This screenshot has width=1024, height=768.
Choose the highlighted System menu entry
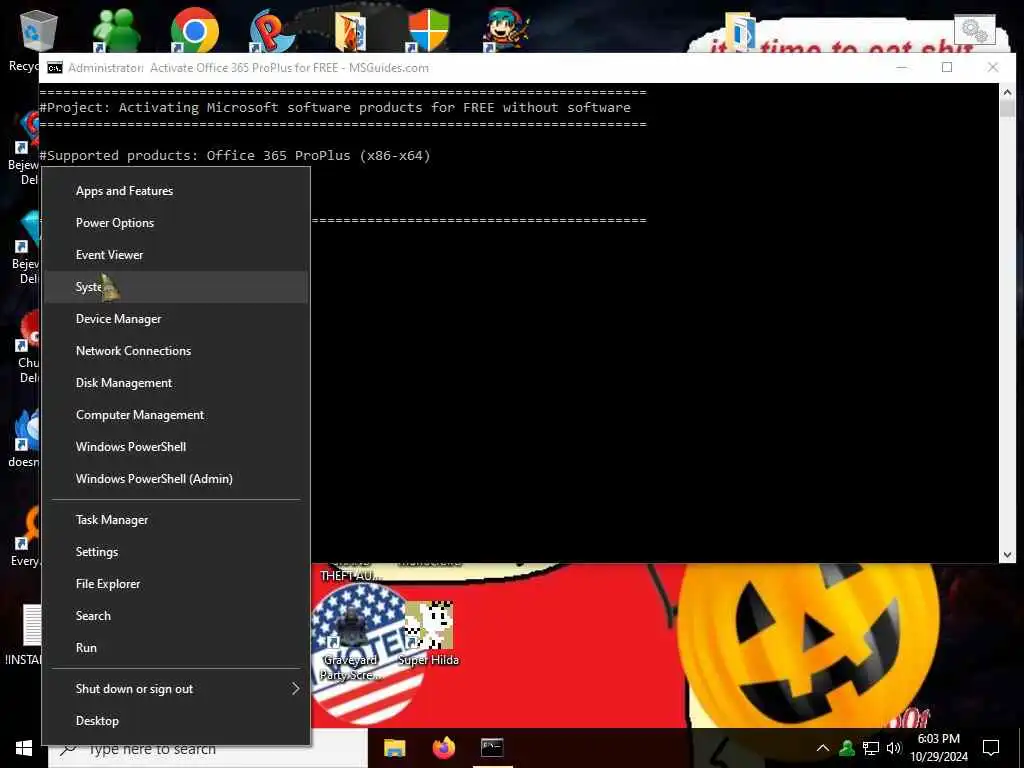pyautogui.click(x=176, y=287)
